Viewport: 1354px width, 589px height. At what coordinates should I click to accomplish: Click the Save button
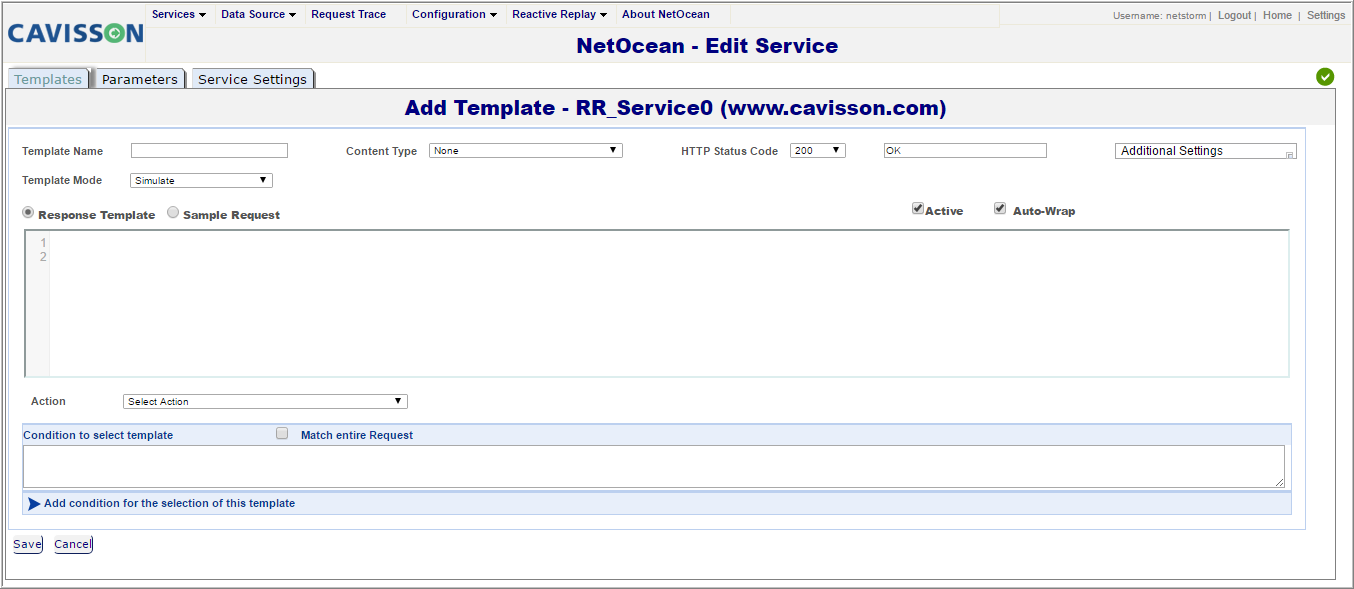pos(27,545)
